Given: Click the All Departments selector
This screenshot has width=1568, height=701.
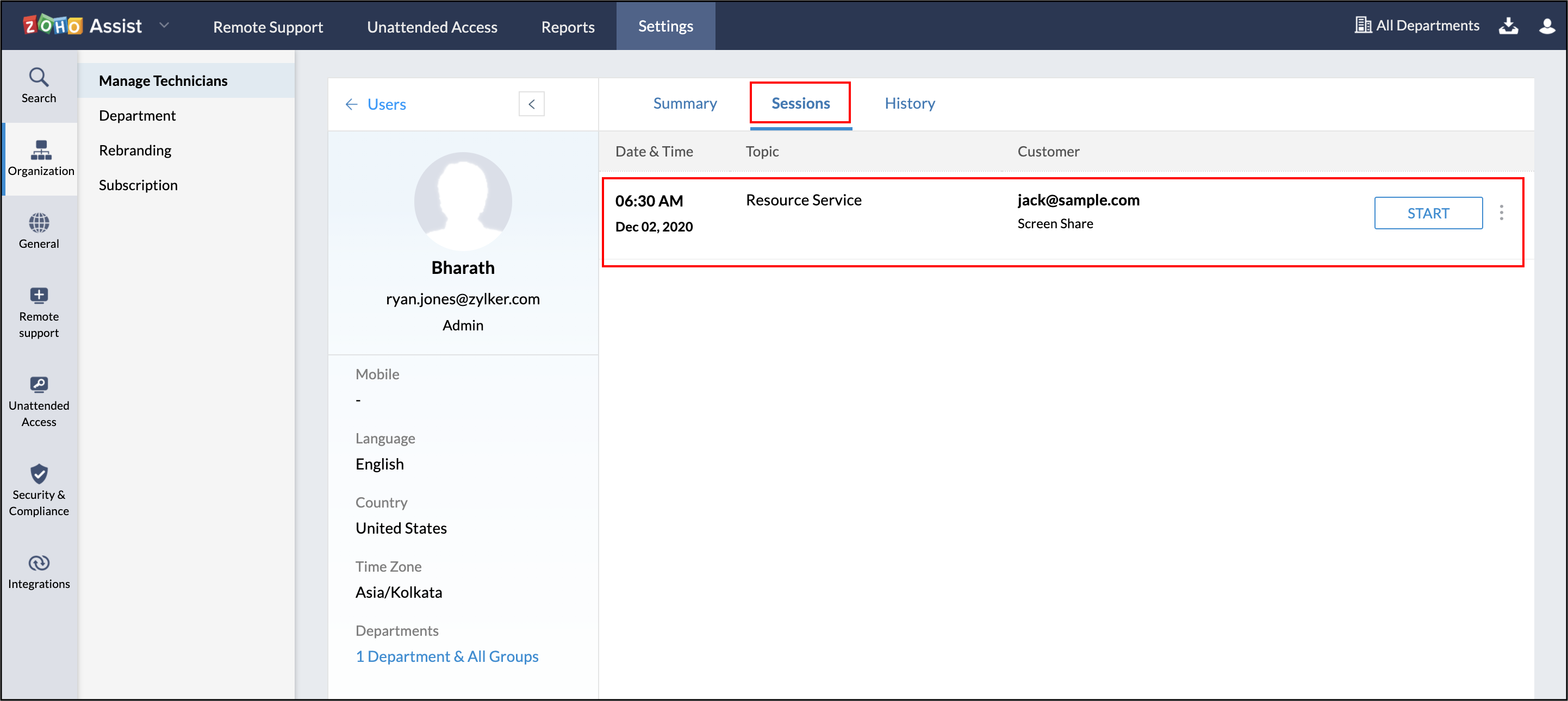Looking at the screenshot, I should (1416, 26).
